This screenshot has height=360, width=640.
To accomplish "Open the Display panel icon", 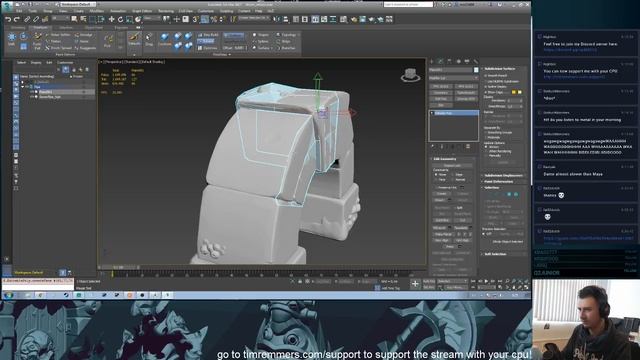I will pos(467,61).
